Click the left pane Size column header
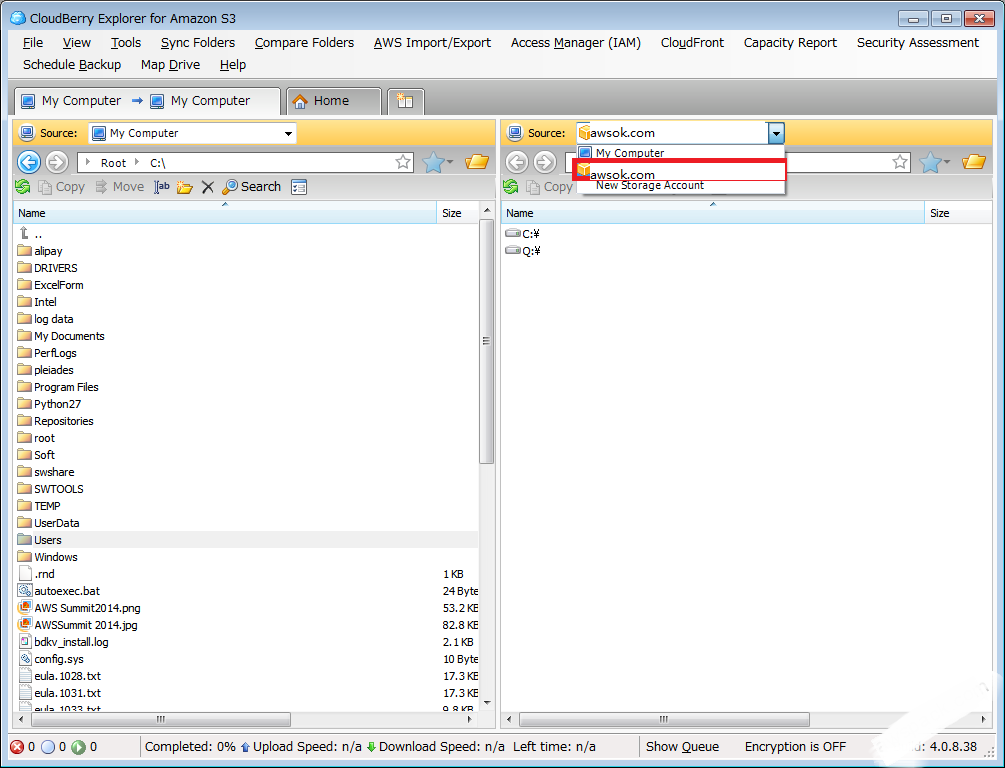Viewport: 1005px width, 768px height. (x=458, y=213)
